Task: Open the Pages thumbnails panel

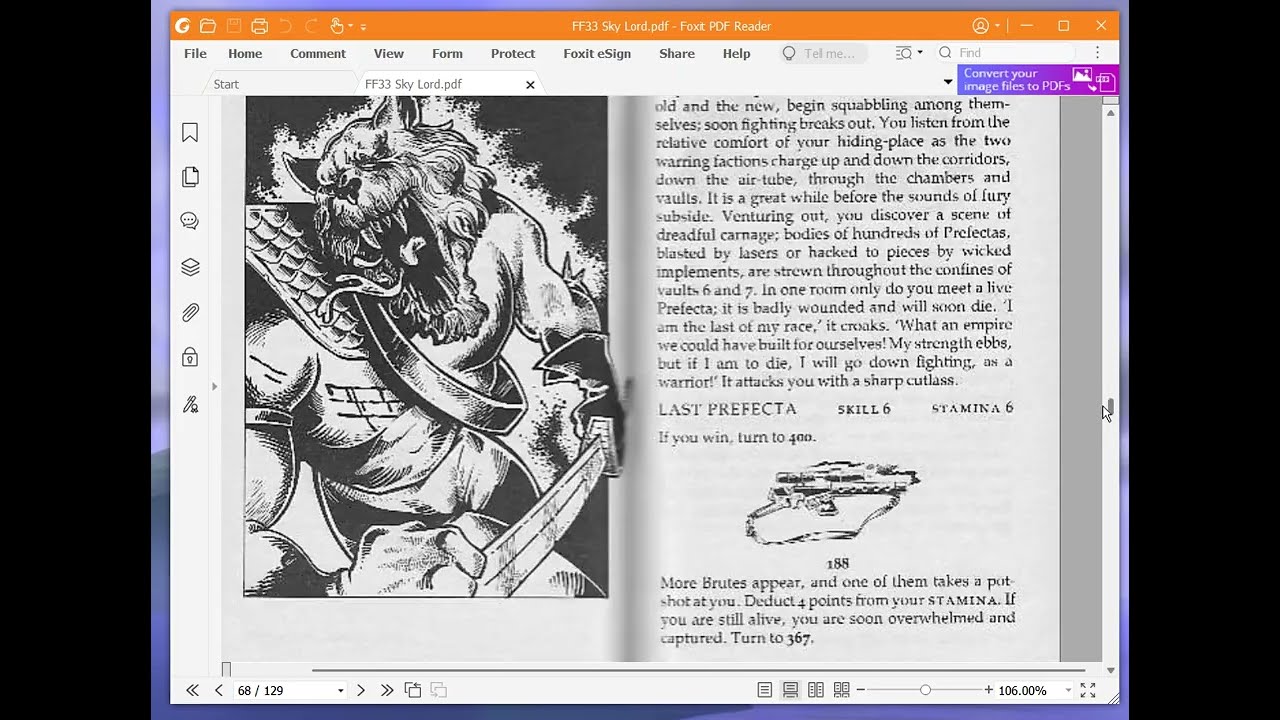Action: 190,177
